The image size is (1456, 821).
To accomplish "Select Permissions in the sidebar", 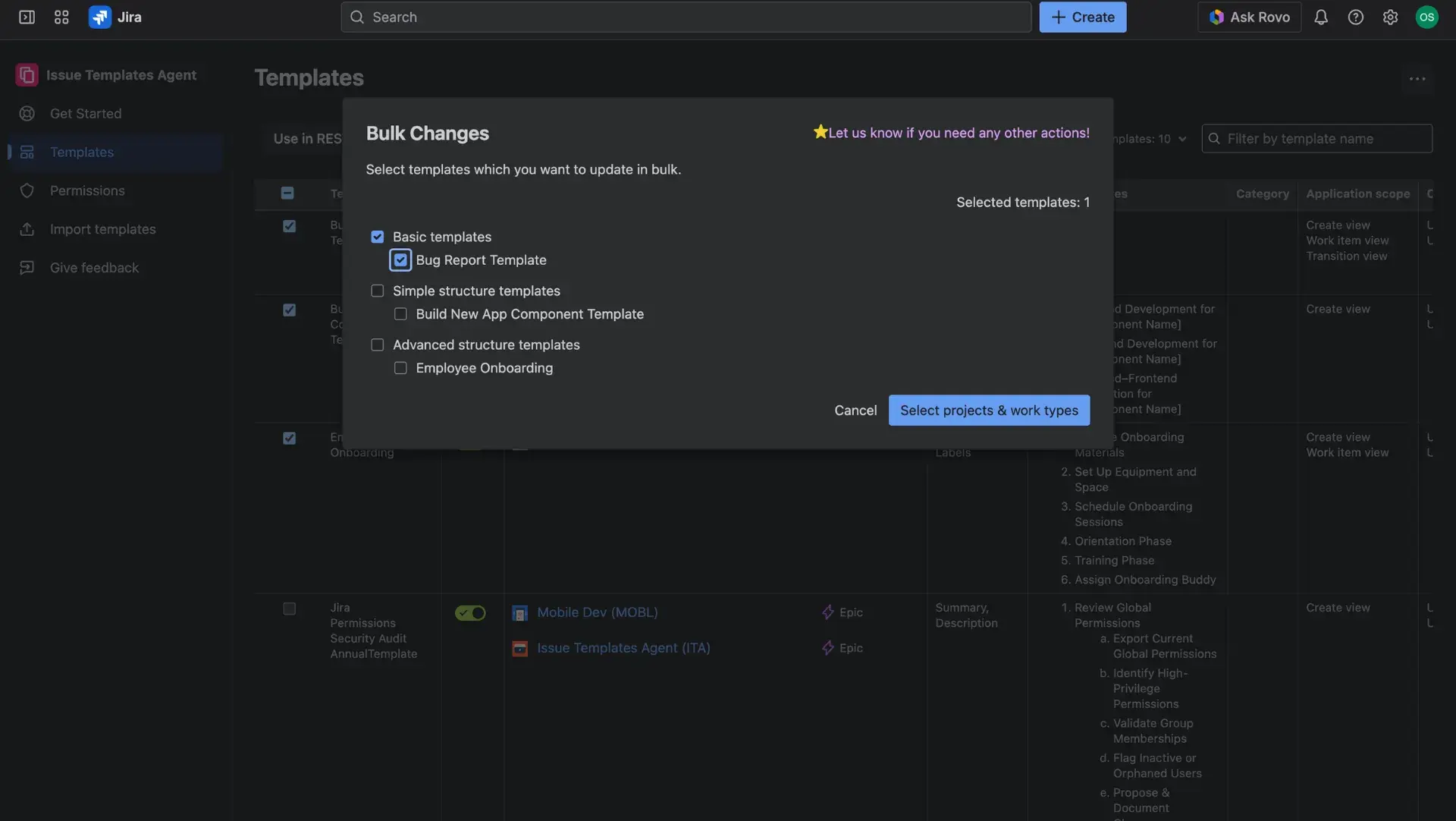I will tap(87, 190).
